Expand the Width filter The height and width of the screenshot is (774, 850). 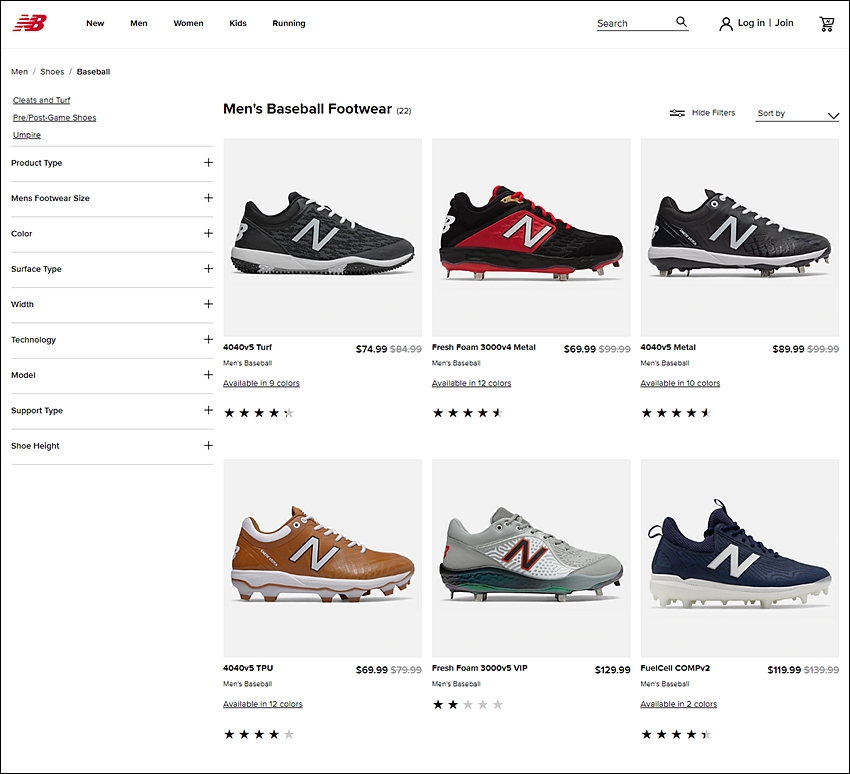pos(112,304)
